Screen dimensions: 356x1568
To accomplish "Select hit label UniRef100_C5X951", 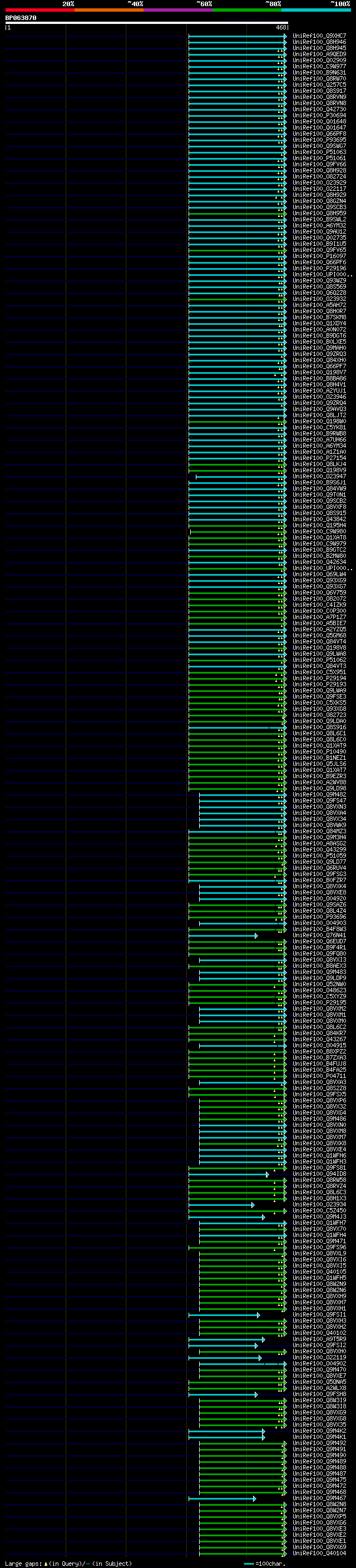I will point(319,672).
